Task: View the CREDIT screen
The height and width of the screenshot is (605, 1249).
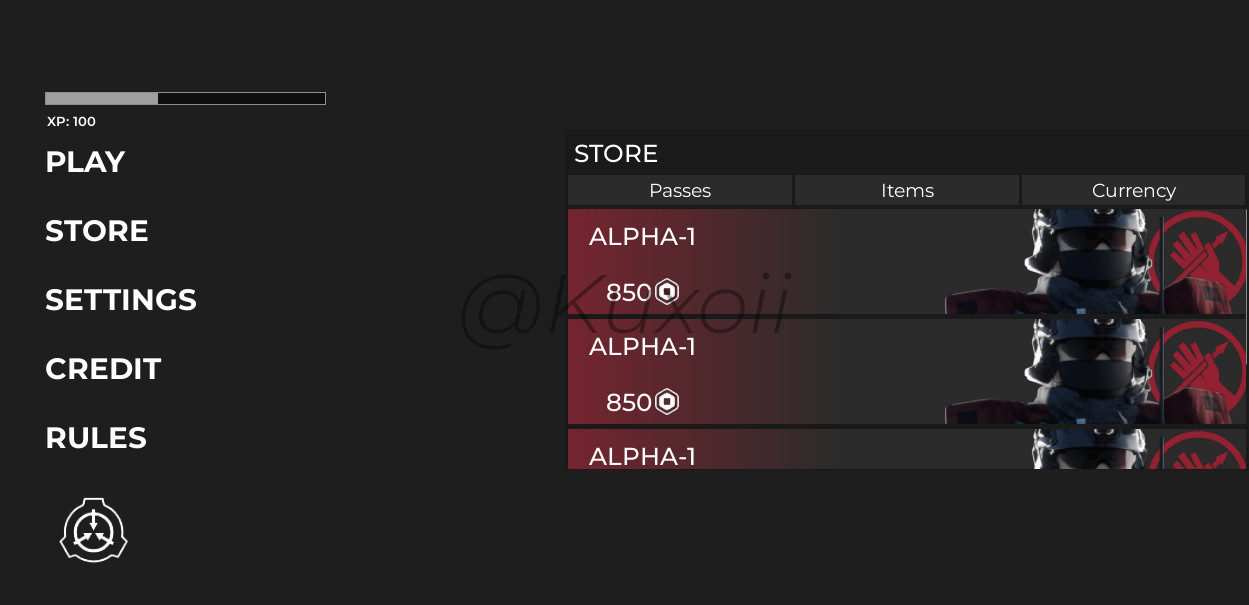Action: 103,369
